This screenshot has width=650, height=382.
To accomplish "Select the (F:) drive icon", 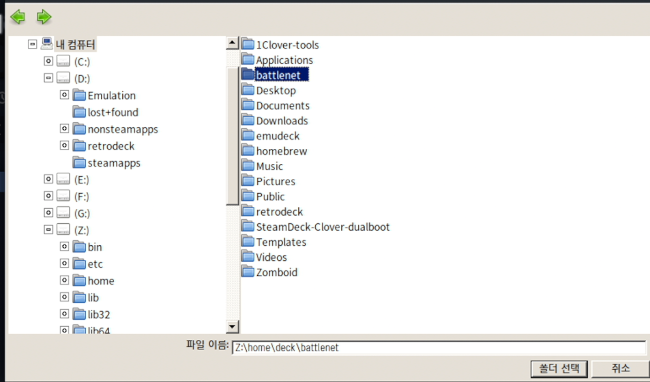I will pyautogui.click(x=63, y=196).
